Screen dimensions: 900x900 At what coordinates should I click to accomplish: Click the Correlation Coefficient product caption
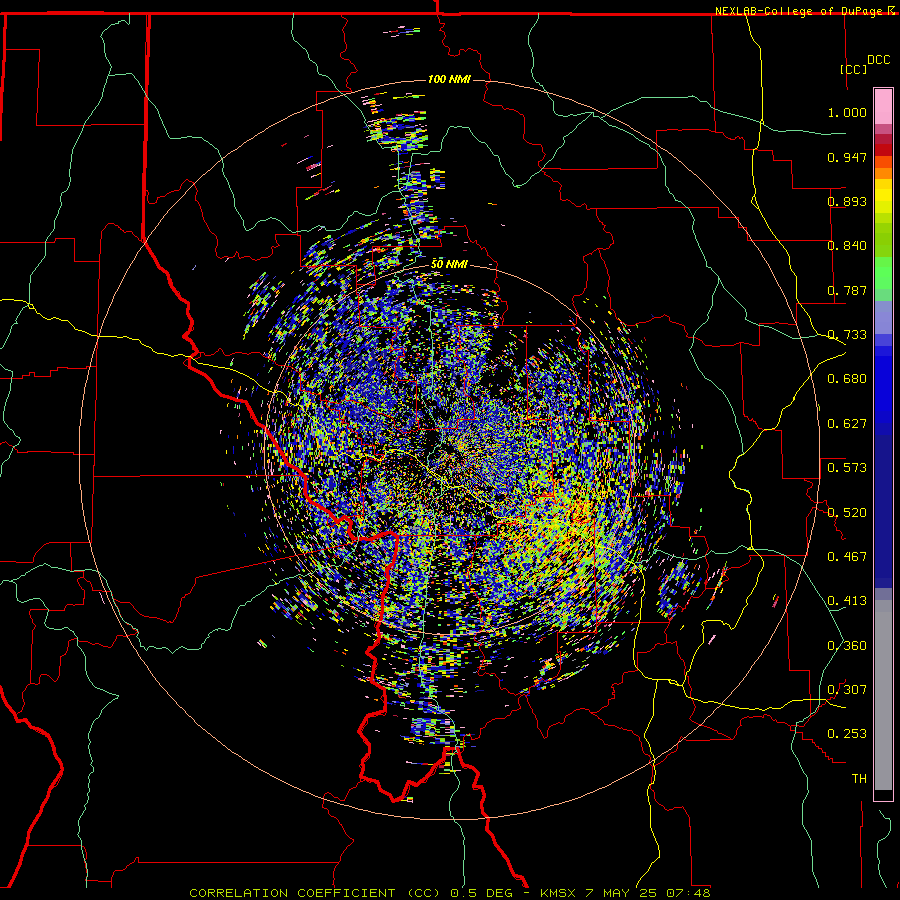(449, 893)
